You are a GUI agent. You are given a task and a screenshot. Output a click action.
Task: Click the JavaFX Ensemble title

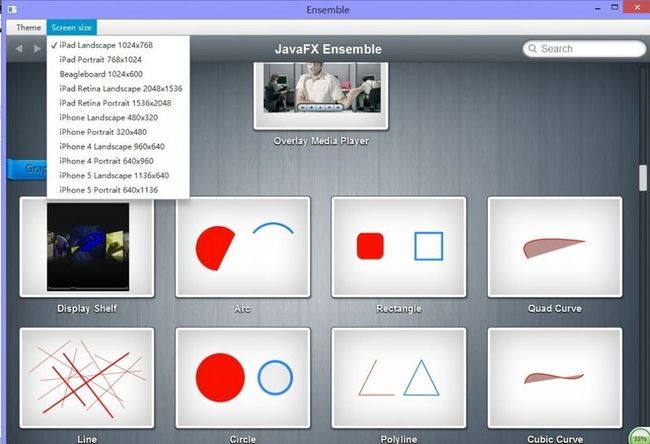[x=328, y=49]
